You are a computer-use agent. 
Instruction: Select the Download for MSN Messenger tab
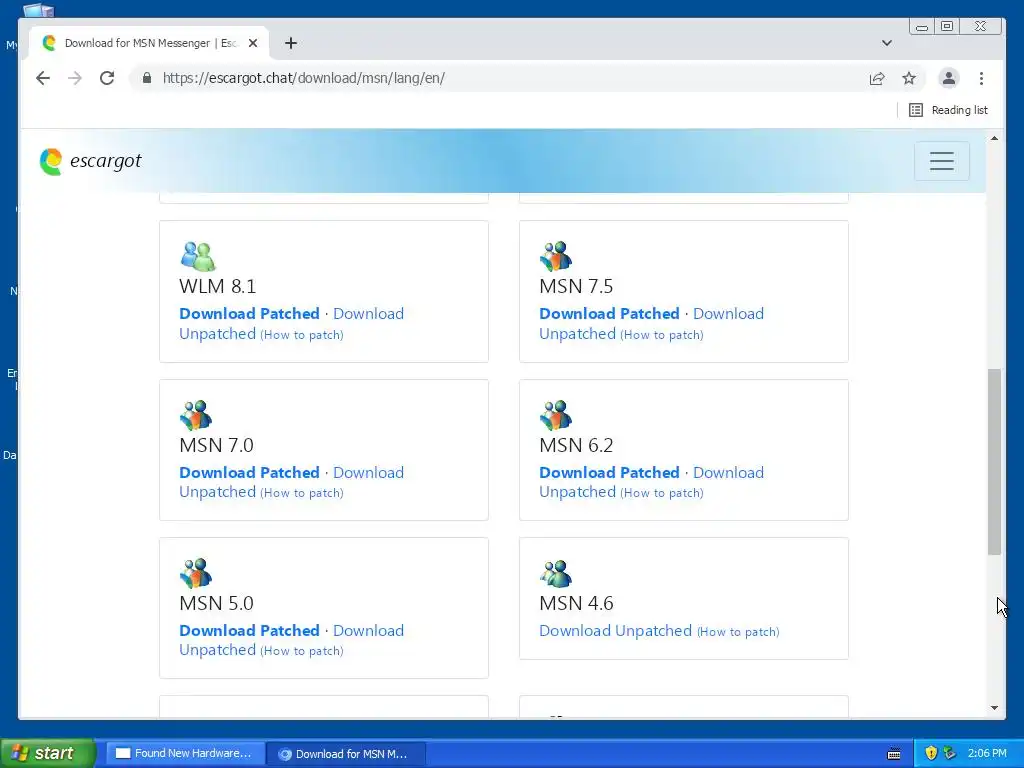tap(148, 43)
